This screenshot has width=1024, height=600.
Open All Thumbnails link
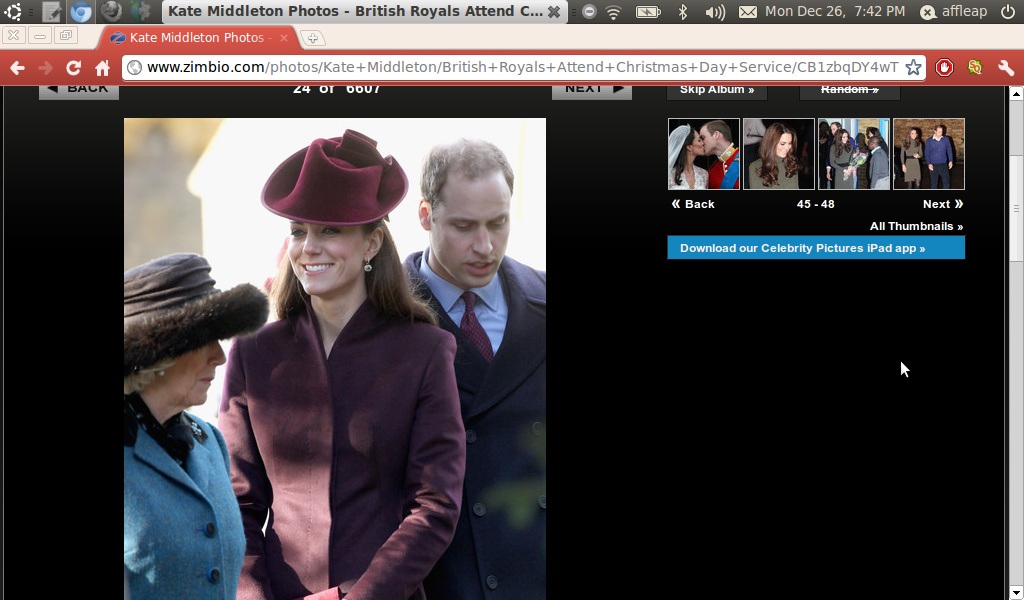pyautogui.click(x=916, y=226)
